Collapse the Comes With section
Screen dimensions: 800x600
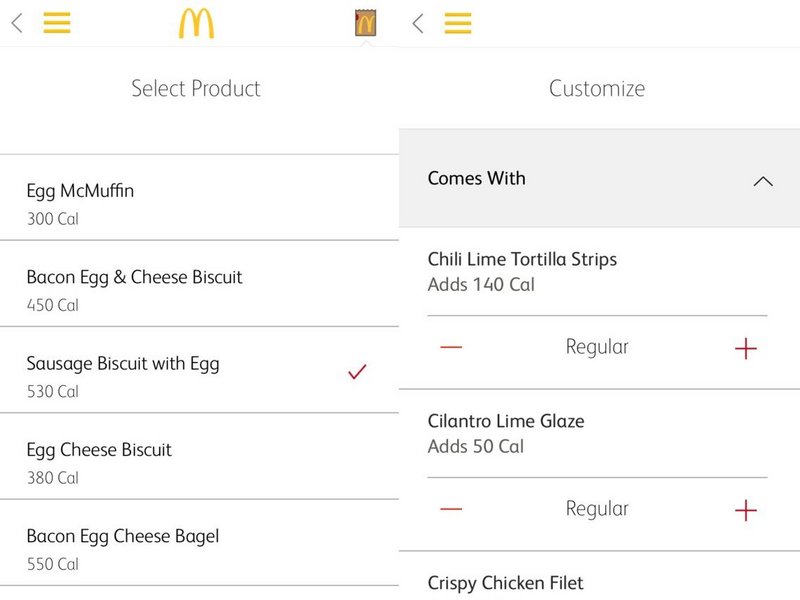coord(763,181)
